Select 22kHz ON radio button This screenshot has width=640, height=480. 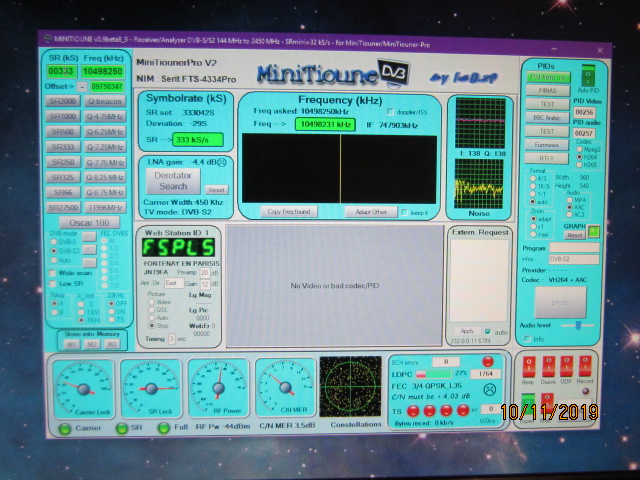coord(111,311)
